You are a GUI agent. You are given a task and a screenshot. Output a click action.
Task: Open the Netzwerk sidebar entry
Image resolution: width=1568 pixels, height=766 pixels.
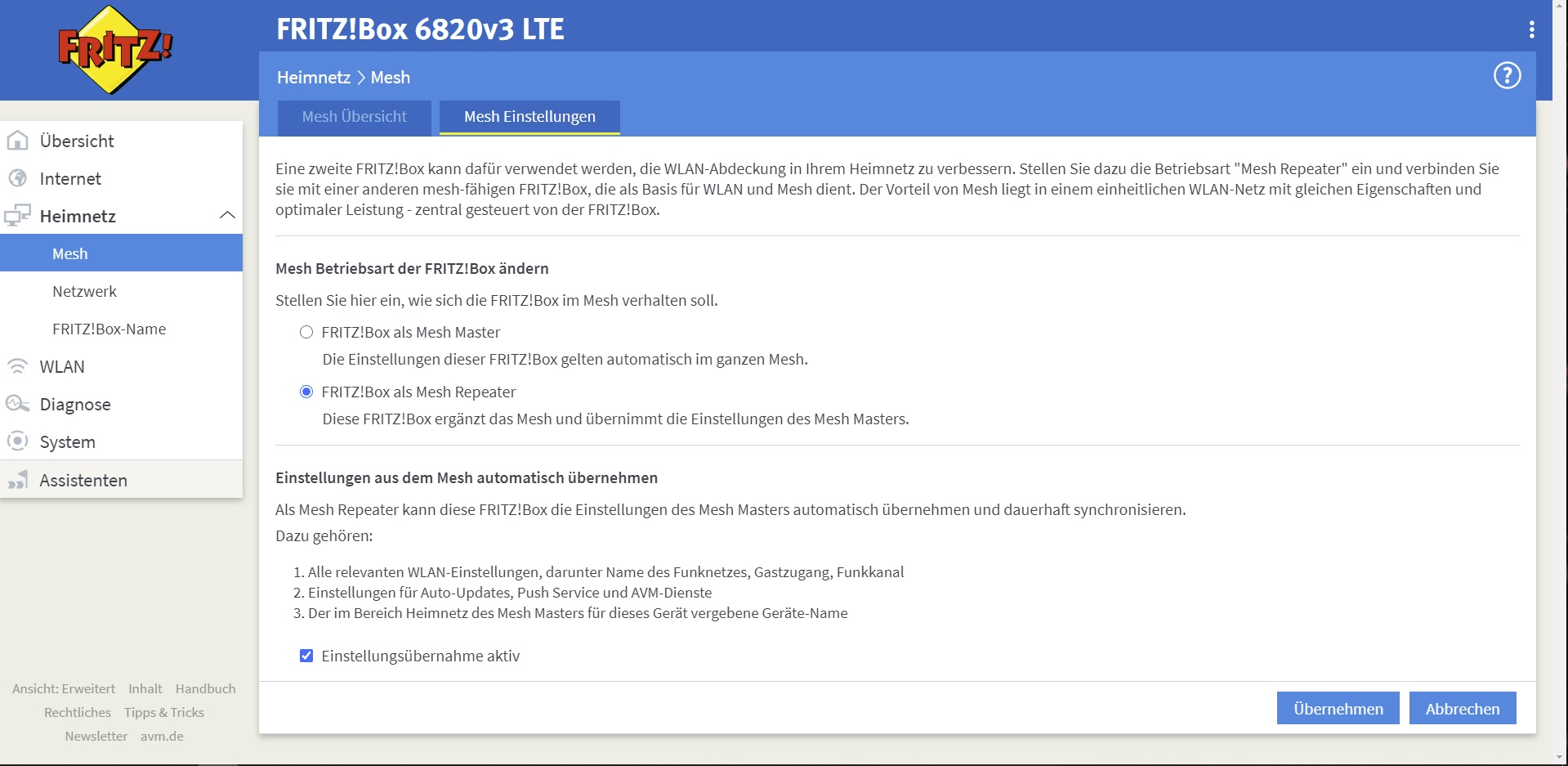121,291
